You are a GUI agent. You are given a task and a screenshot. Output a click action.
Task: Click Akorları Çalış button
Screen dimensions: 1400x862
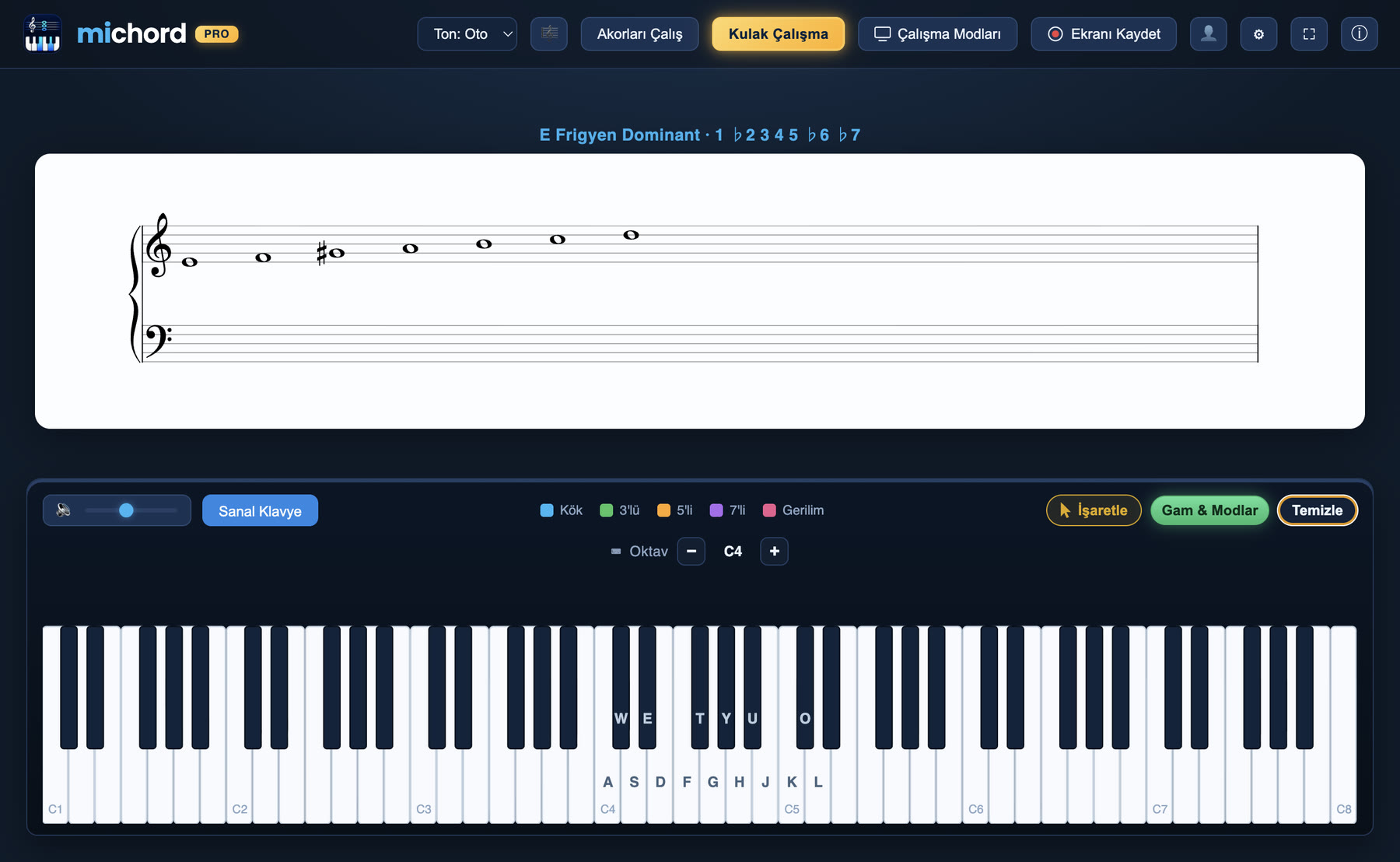(639, 33)
